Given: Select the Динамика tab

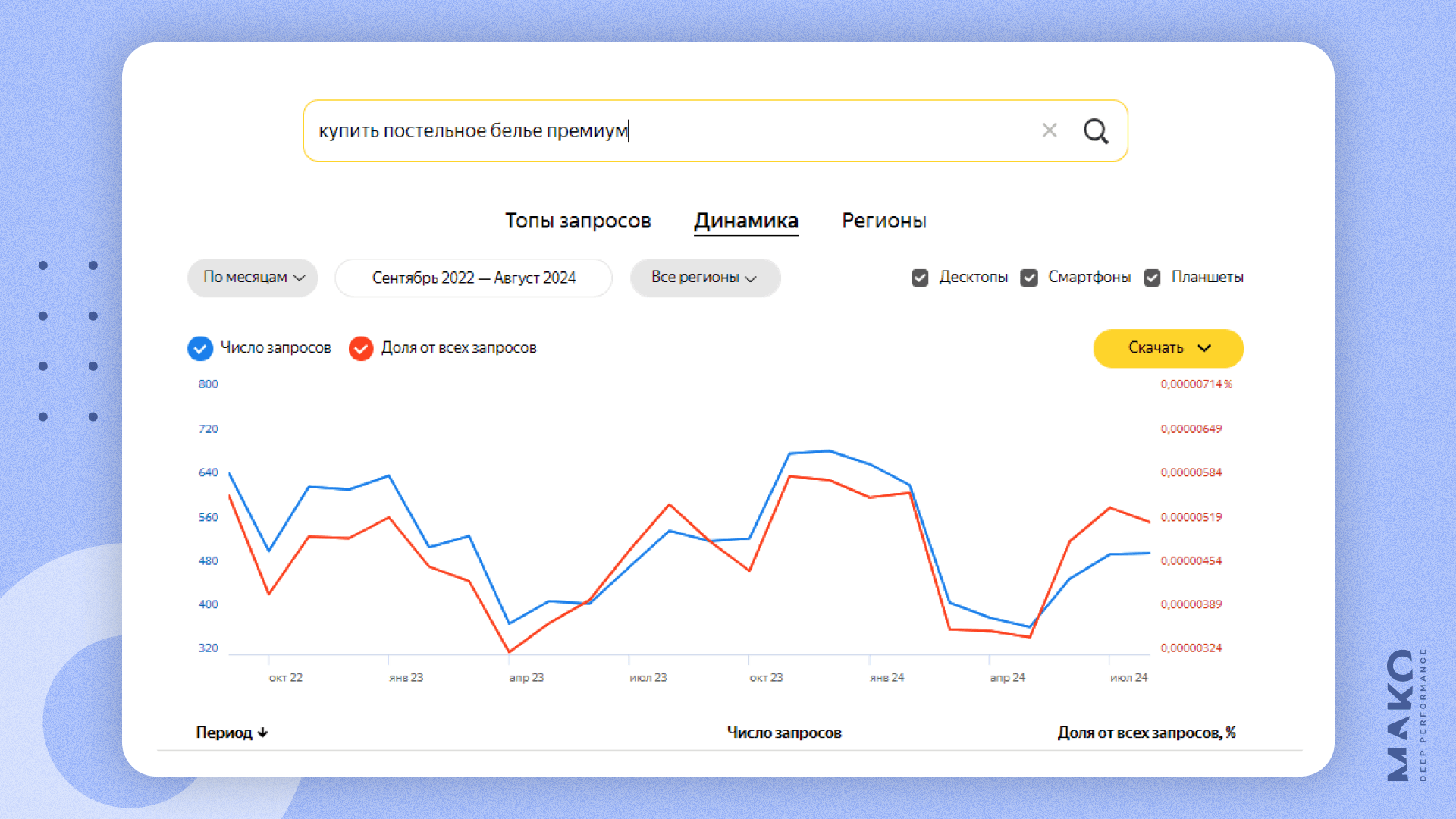Looking at the screenshot, I should [x=745, y=221].
